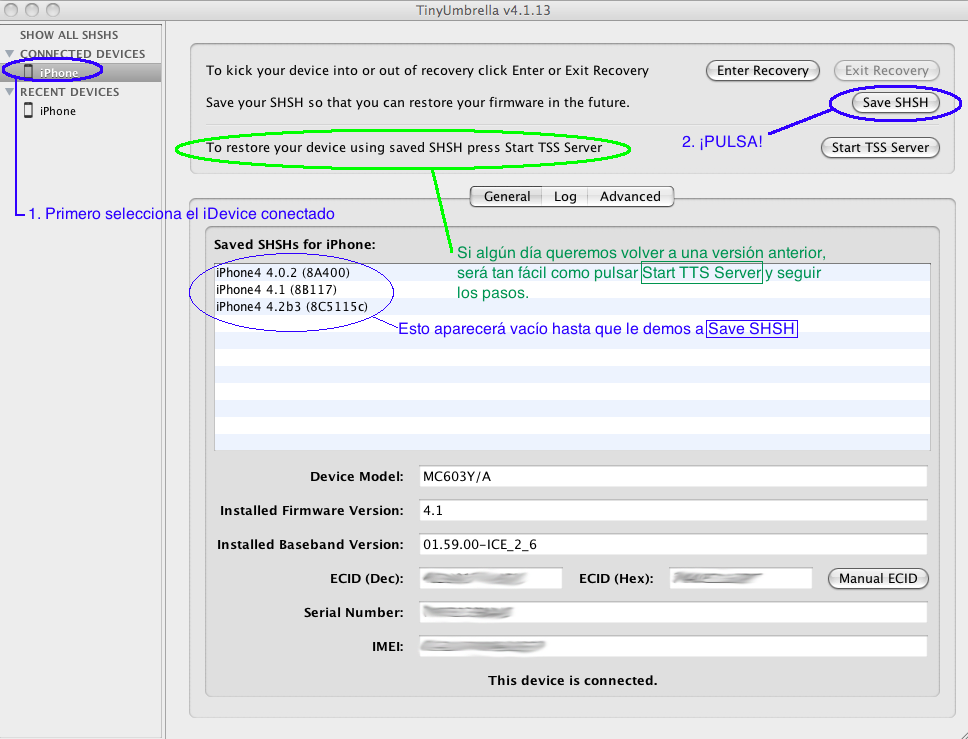This screenshot has width=968, height=739.
Task: Click the ECID (Hex) field
Action: pyautogui.click(x=741, y=578)
